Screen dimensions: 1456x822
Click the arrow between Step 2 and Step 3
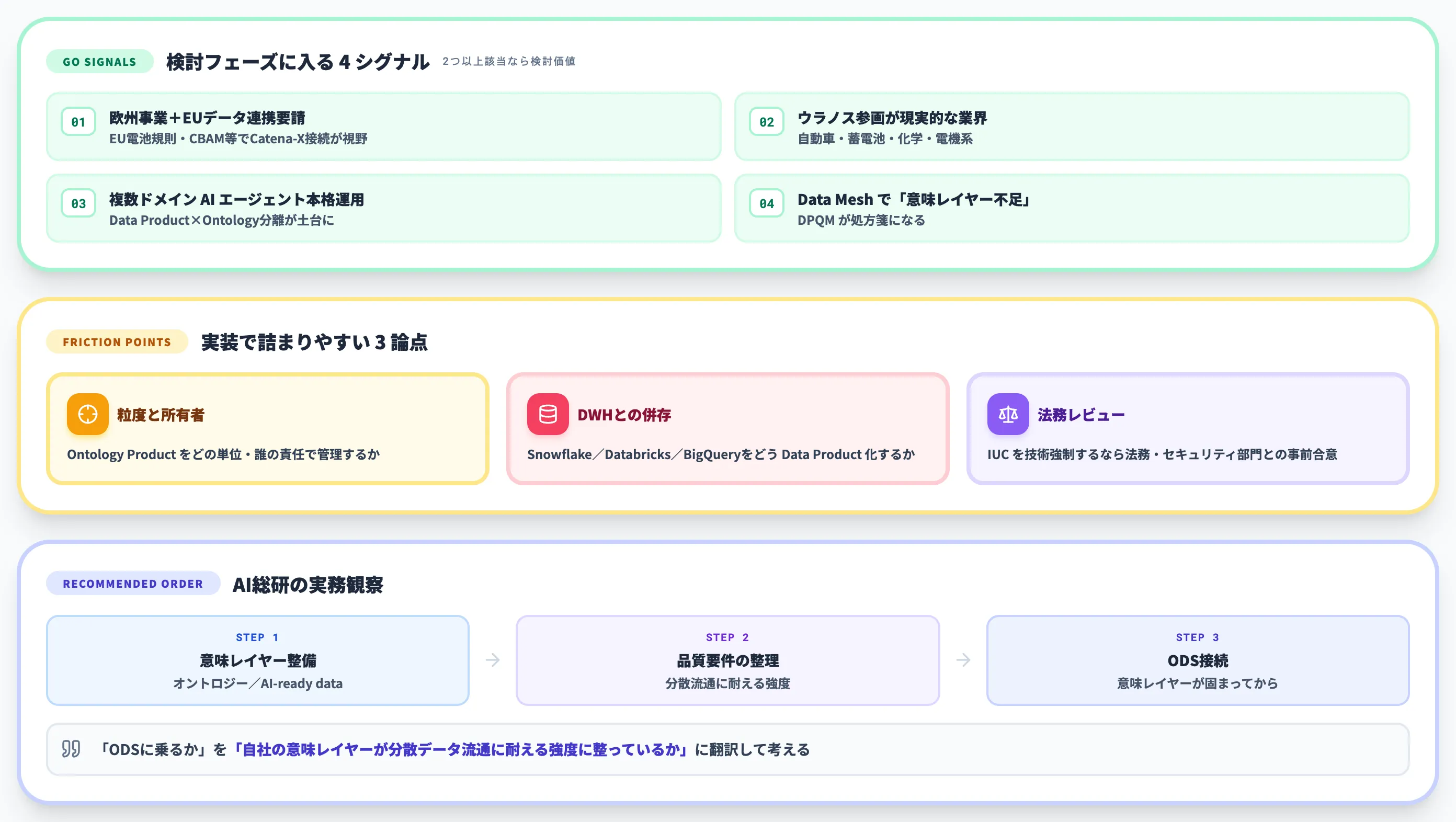coord(963,660)
